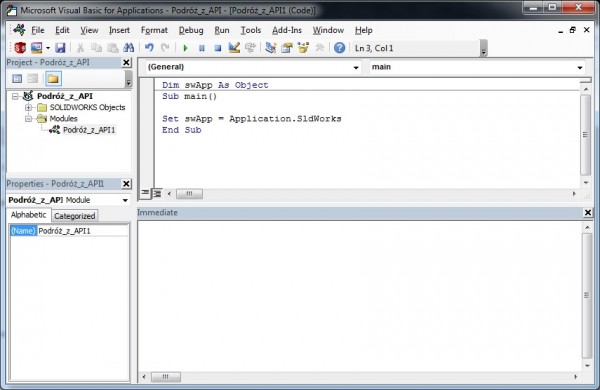Open the Add-Ins menu
This screenshot has height=390, width=600.
point(287,30)
